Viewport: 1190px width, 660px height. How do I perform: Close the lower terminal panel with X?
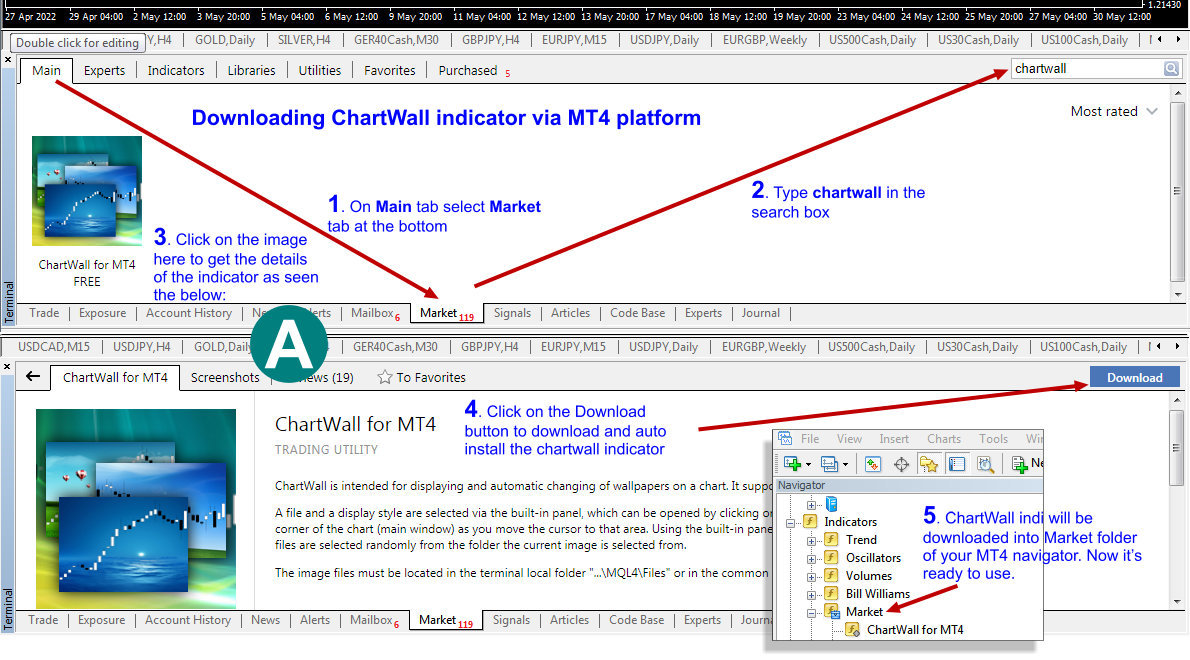(8, 366)
